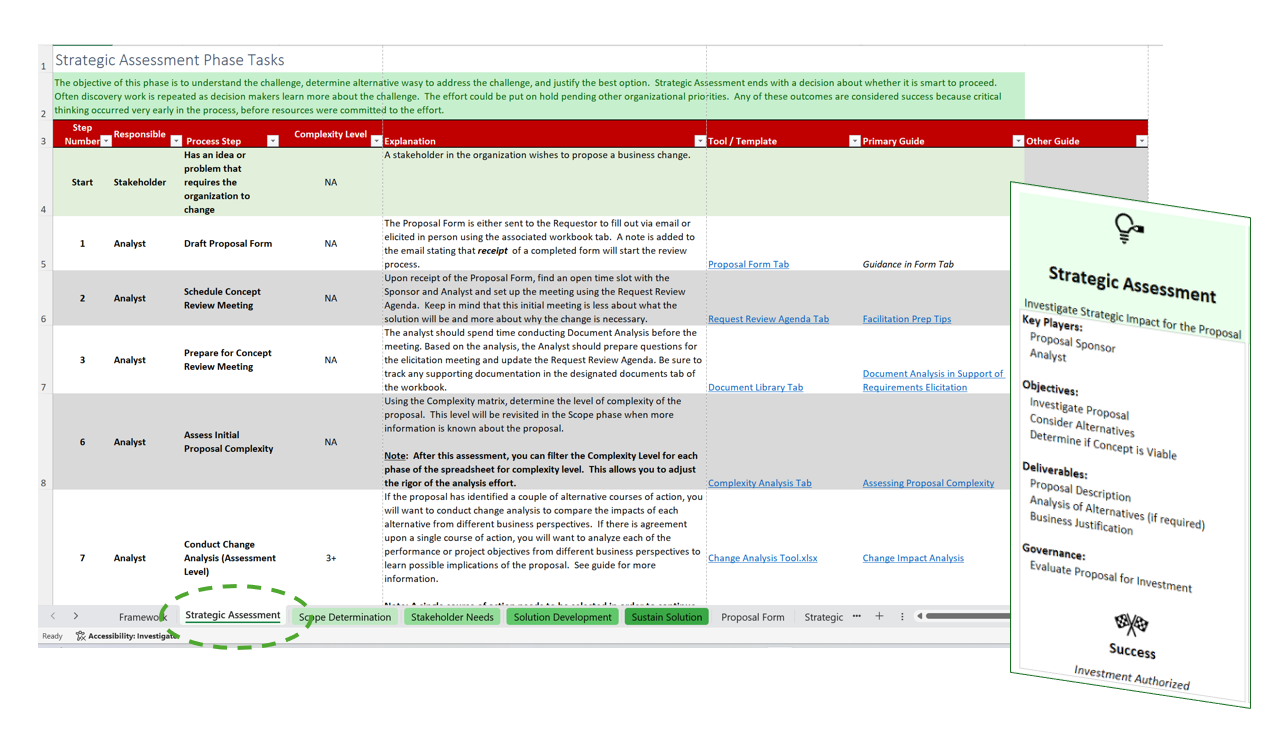Screen dimensions: 1271x732
Task: Switch to Sustain Solution sheet tab
Action: click(x=667, y=617)
